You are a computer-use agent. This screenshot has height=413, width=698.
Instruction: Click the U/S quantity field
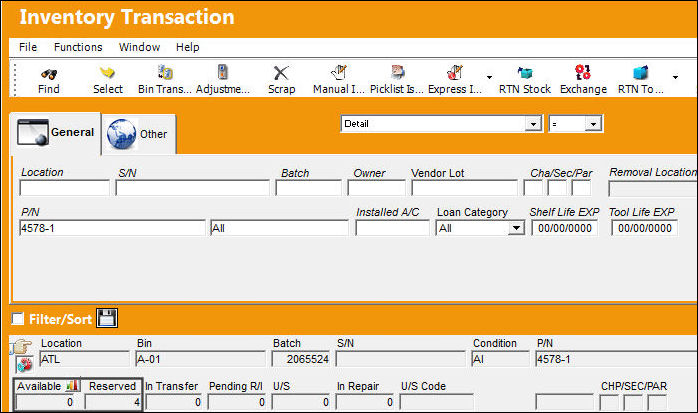tap(301, 402)
